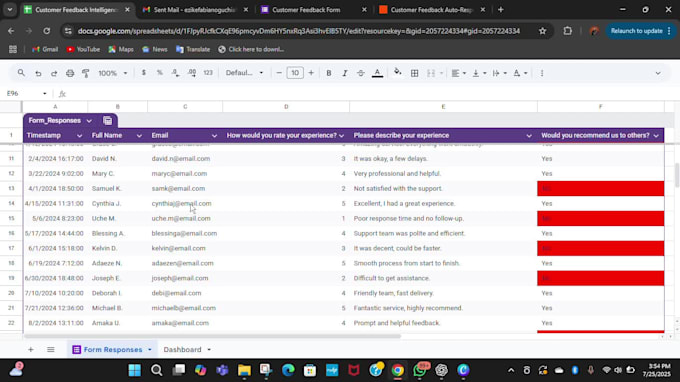Activate the paint format tool
Viewport: 680px width, 382px height.
tap(86, 73)
